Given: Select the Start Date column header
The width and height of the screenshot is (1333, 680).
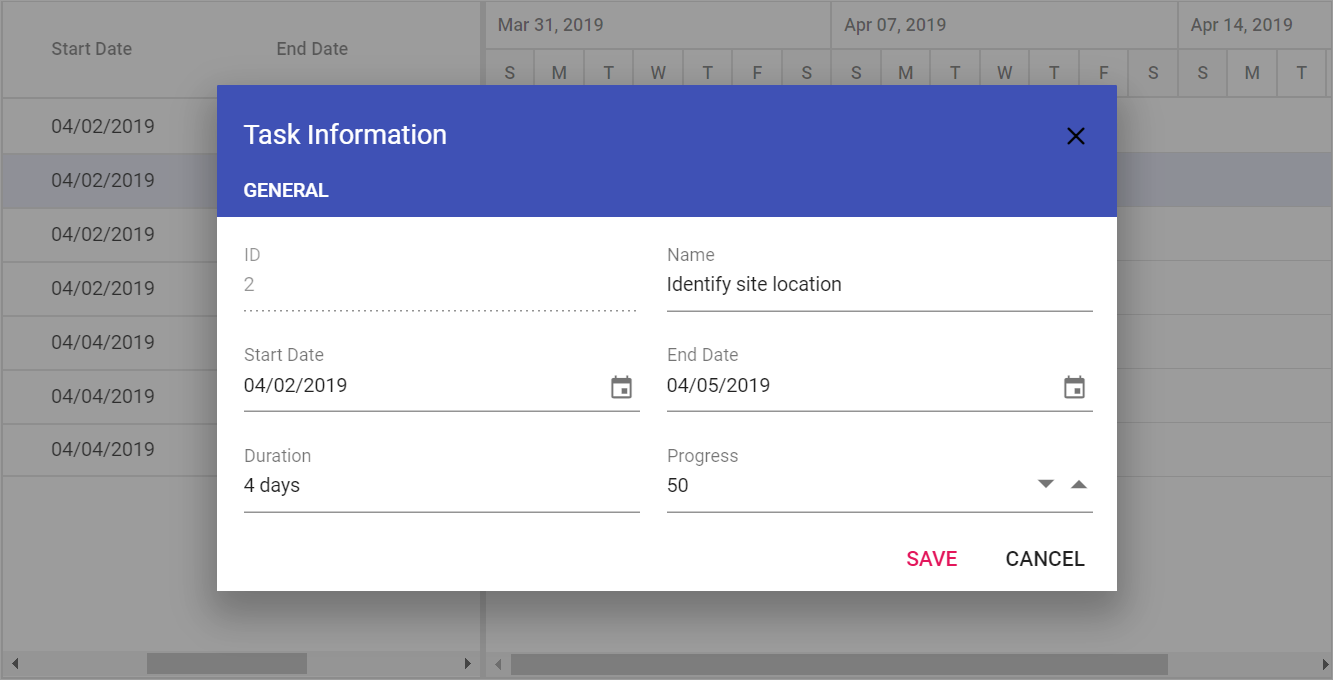Looking at the screenshot, I should coord(92,49).
